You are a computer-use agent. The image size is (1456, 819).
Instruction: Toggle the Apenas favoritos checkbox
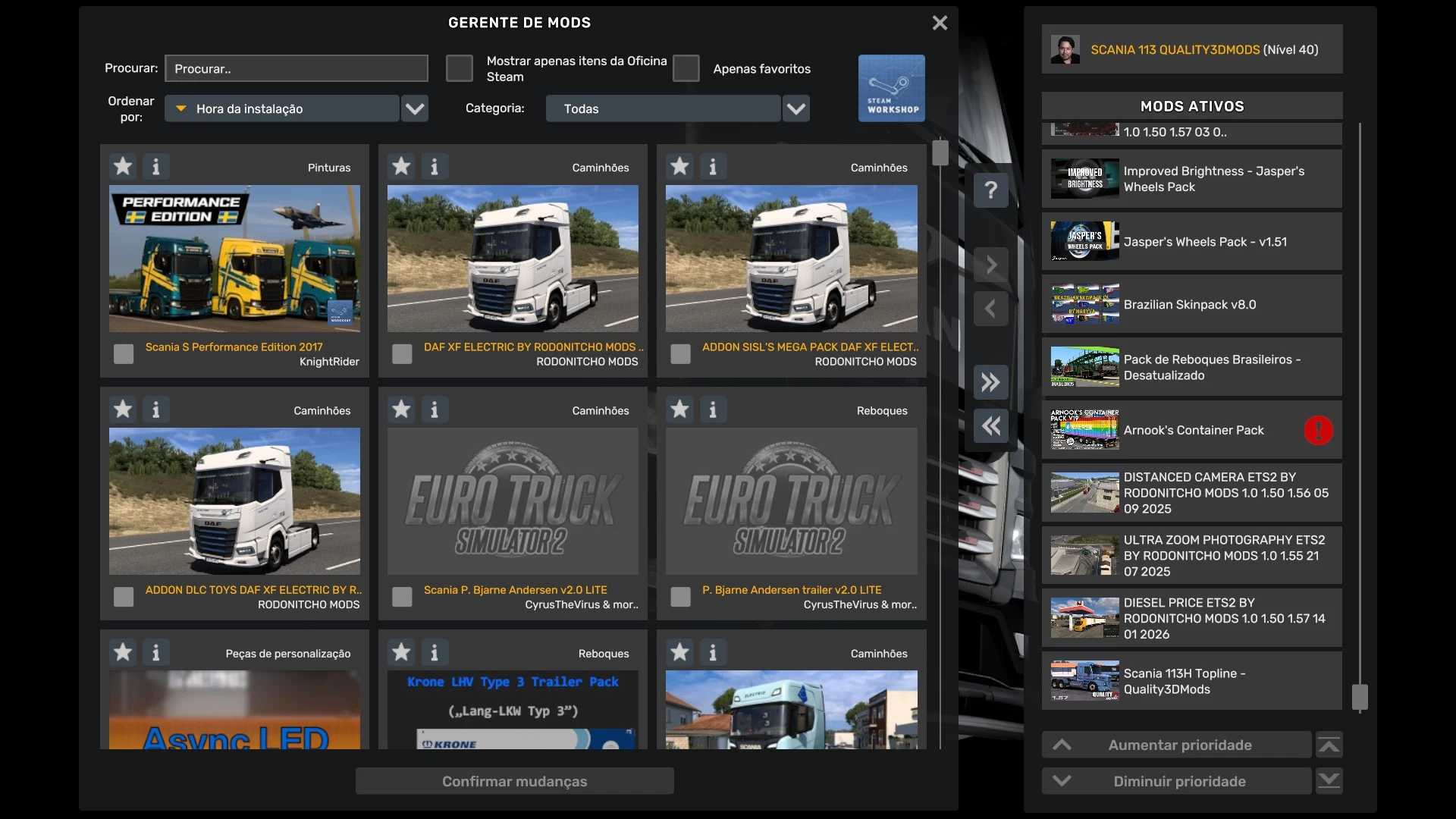tap(686, 68)
